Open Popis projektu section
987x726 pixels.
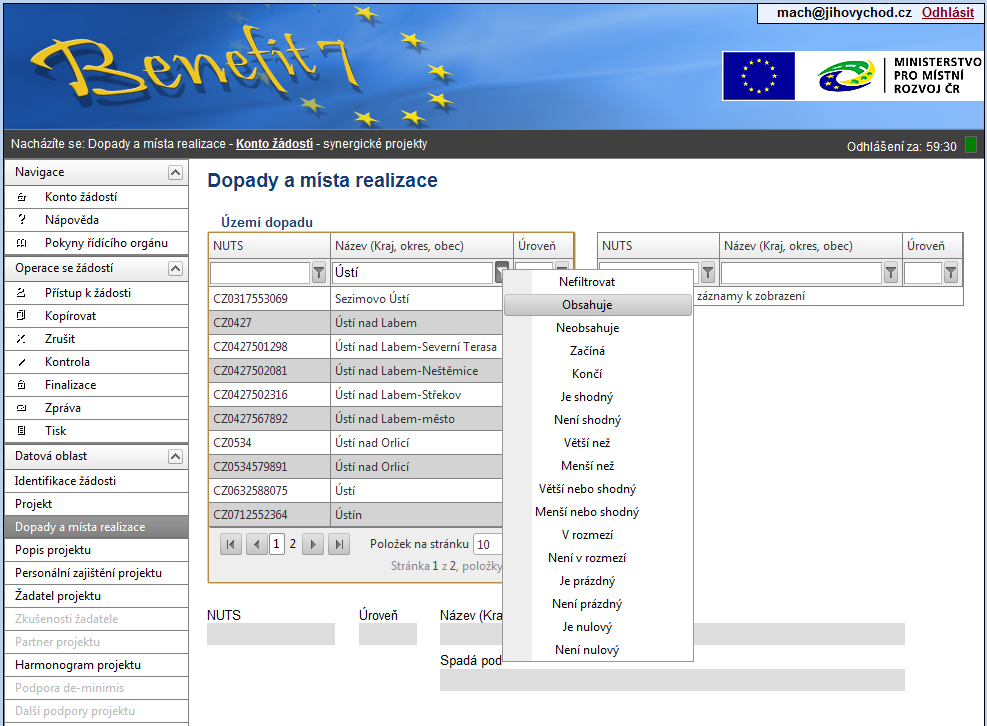tap(96, 550)
